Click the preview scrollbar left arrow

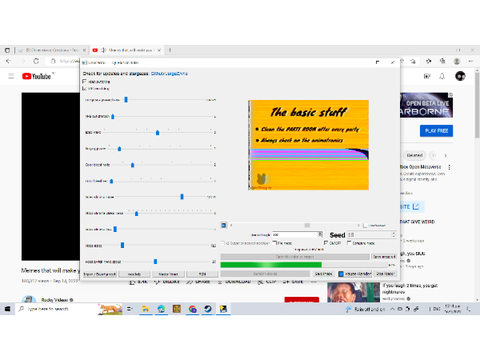(x=231, y=225)
